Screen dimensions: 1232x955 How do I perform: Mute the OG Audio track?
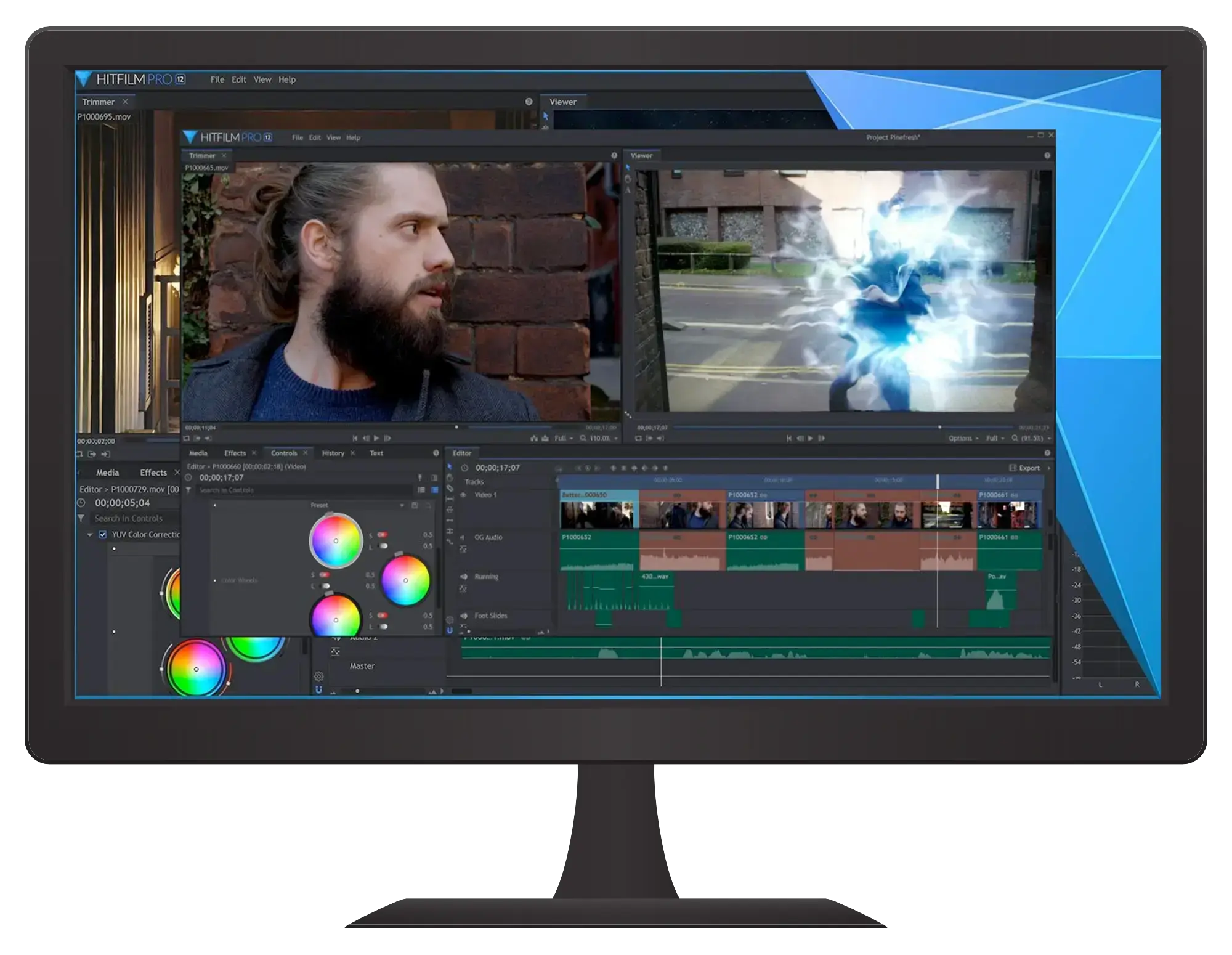point(463,537)
